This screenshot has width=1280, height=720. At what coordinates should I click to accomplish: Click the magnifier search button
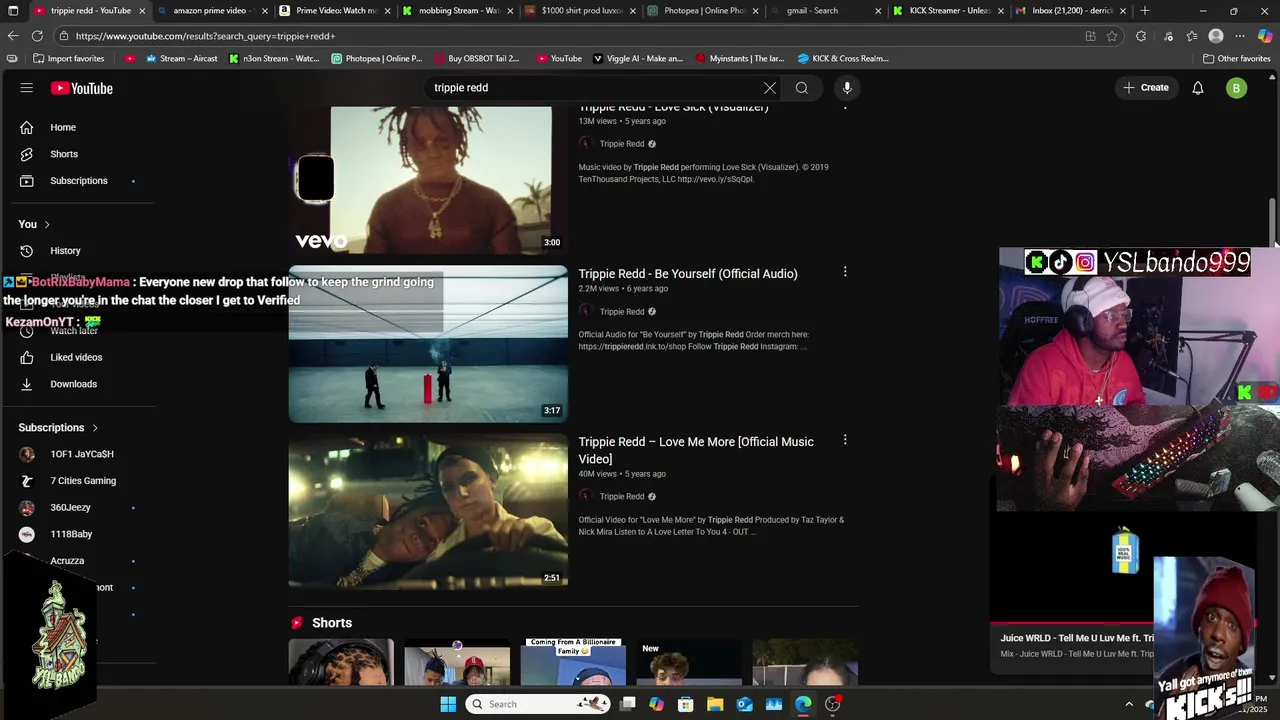[802, 88]
